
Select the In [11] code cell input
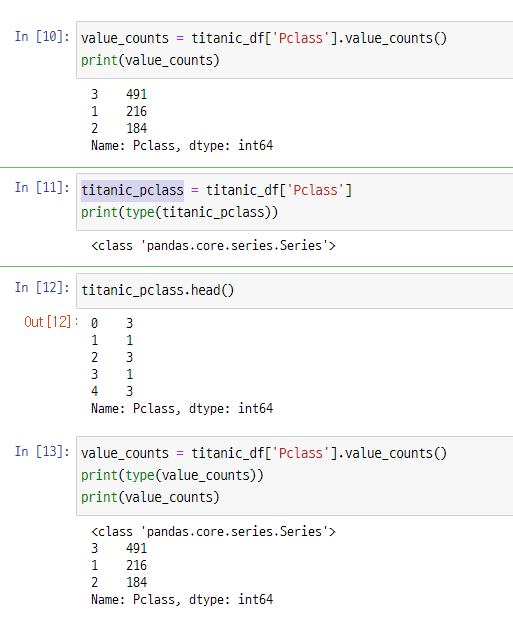tap(294, 202)
